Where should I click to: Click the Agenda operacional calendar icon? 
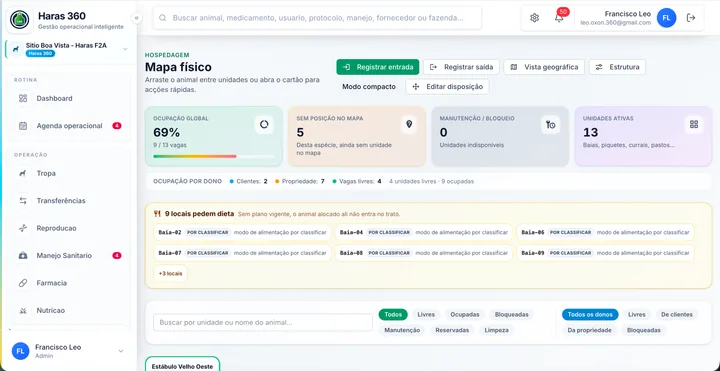(x=23, y=126)
